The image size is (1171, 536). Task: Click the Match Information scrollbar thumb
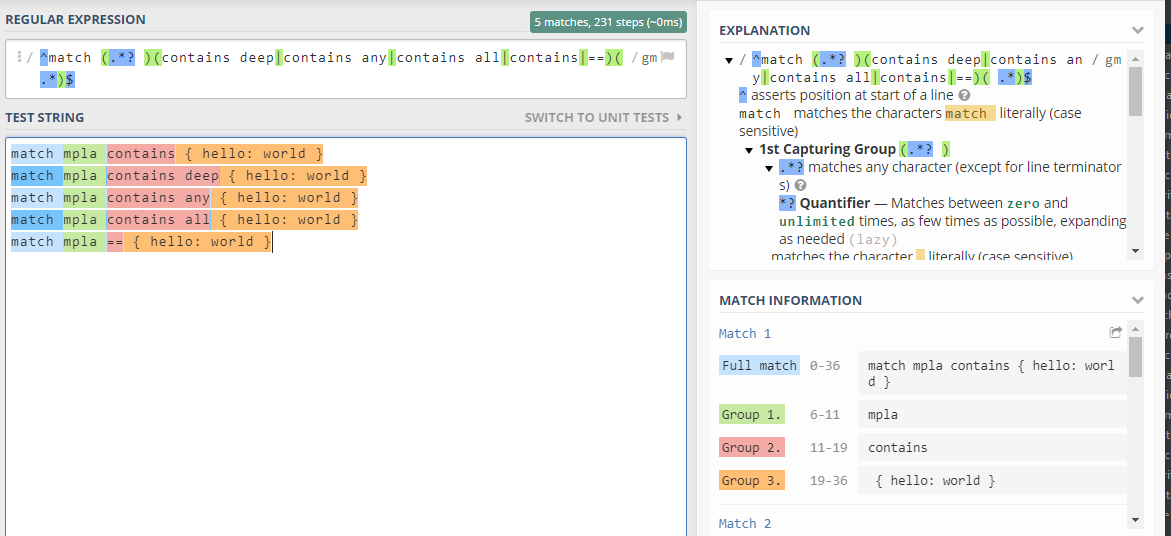(x=1135, y=357)
